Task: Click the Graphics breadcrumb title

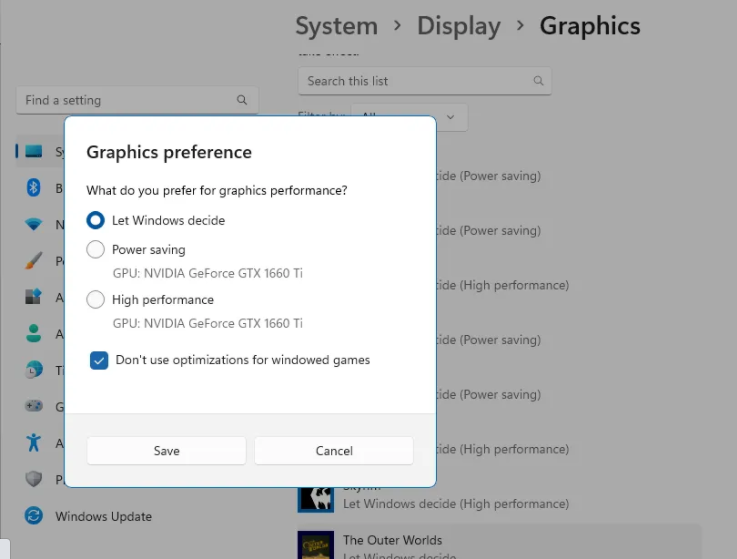Action: click(590, 26)
